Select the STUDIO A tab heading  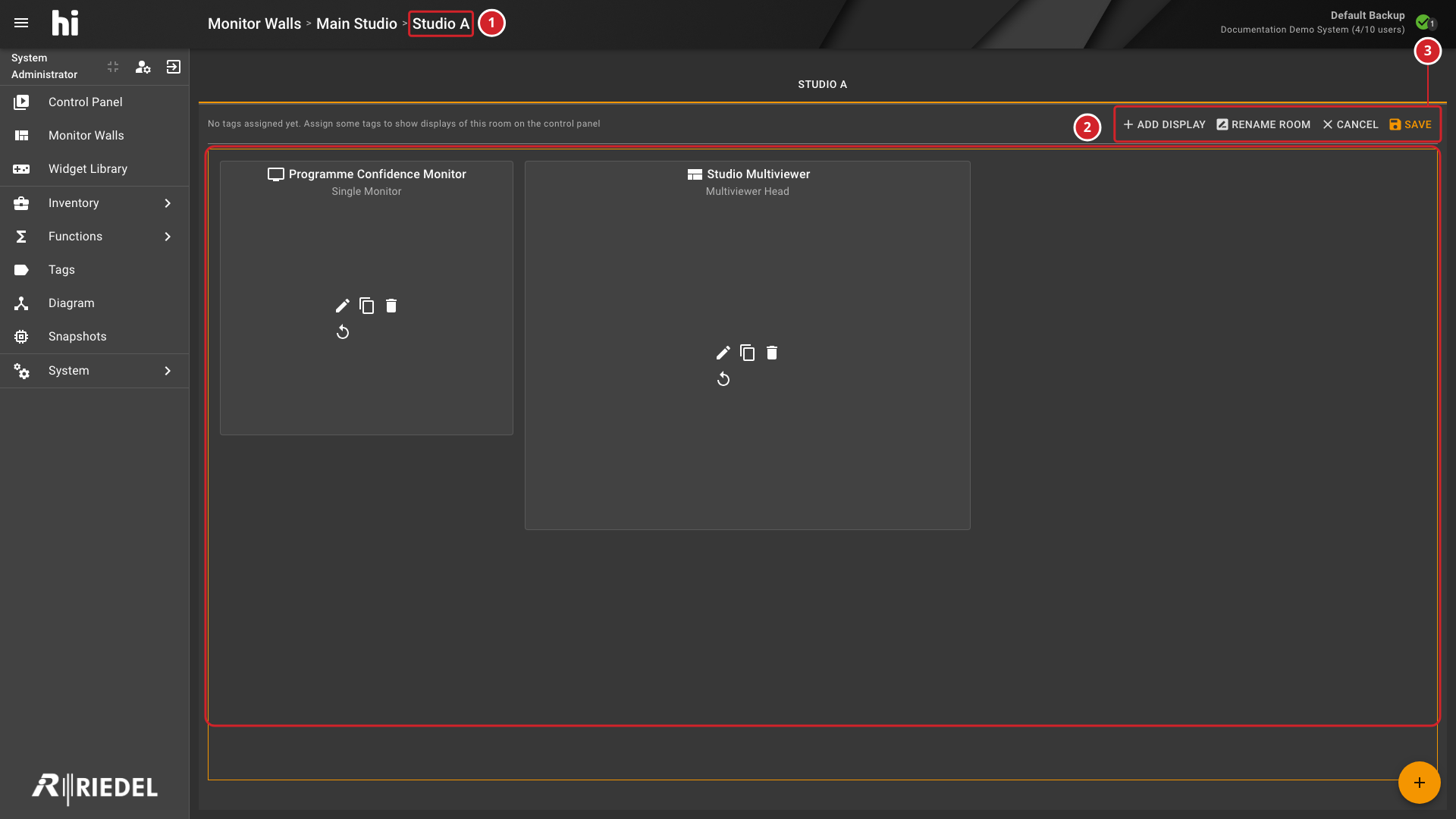click(x=822, y=84)
